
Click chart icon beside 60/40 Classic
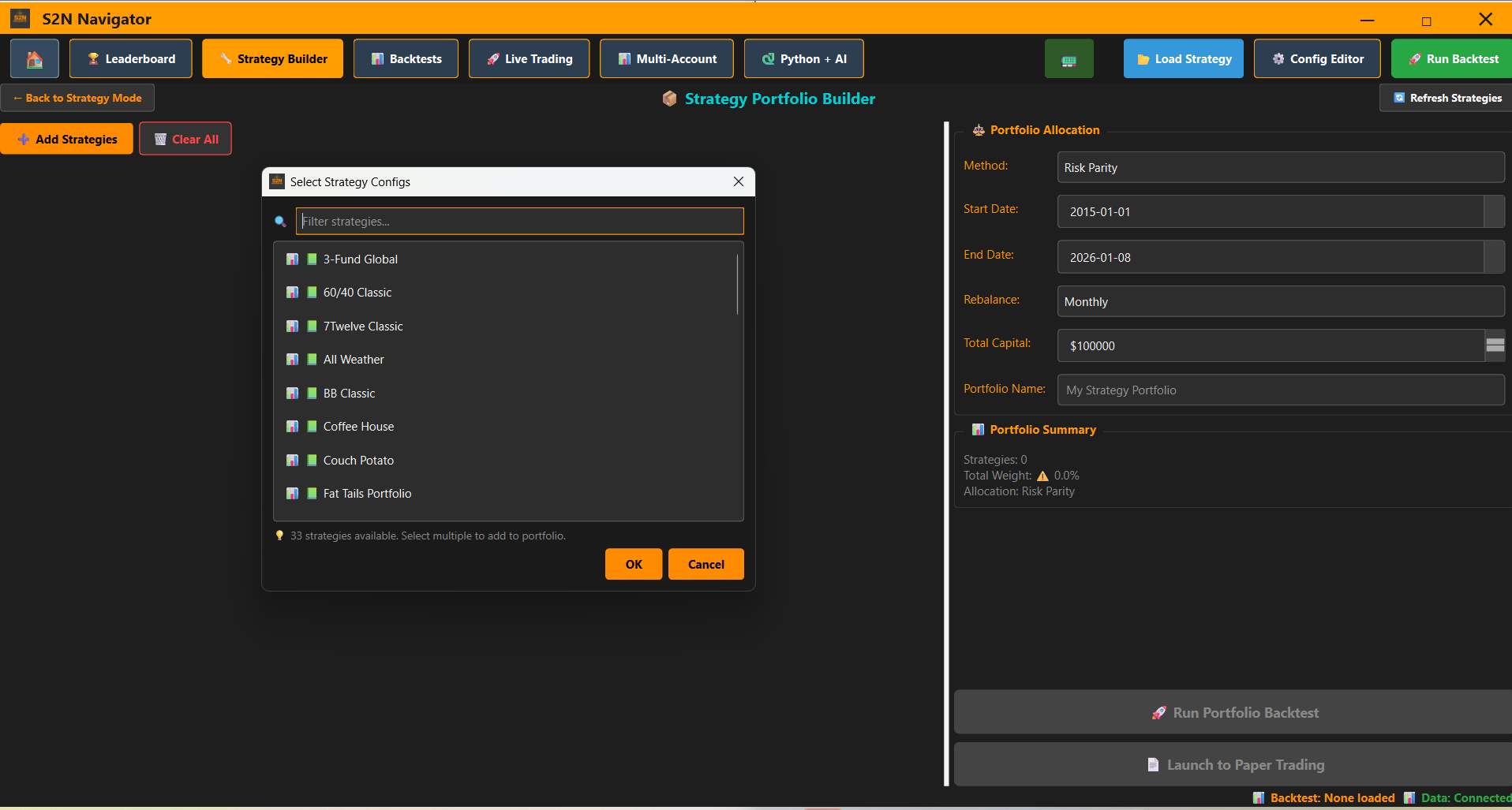292,293
